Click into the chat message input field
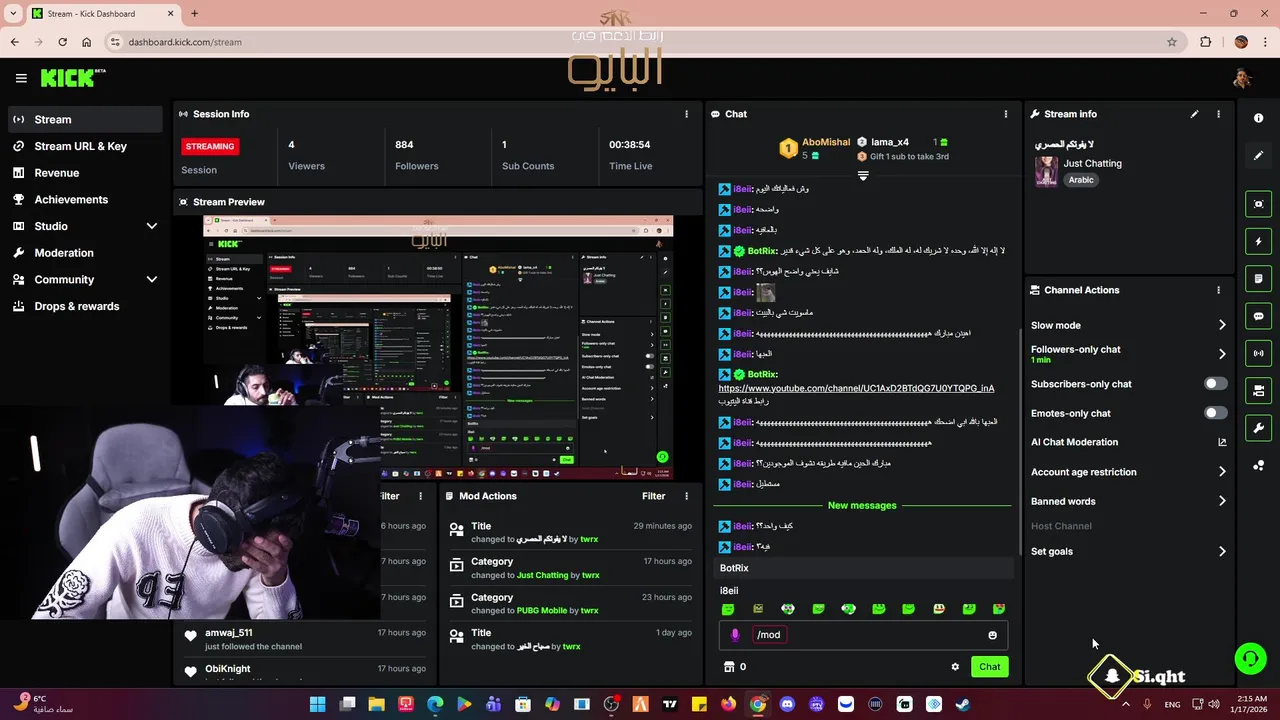The width and height of the screenshot is (1280, 720). point(863,635)
